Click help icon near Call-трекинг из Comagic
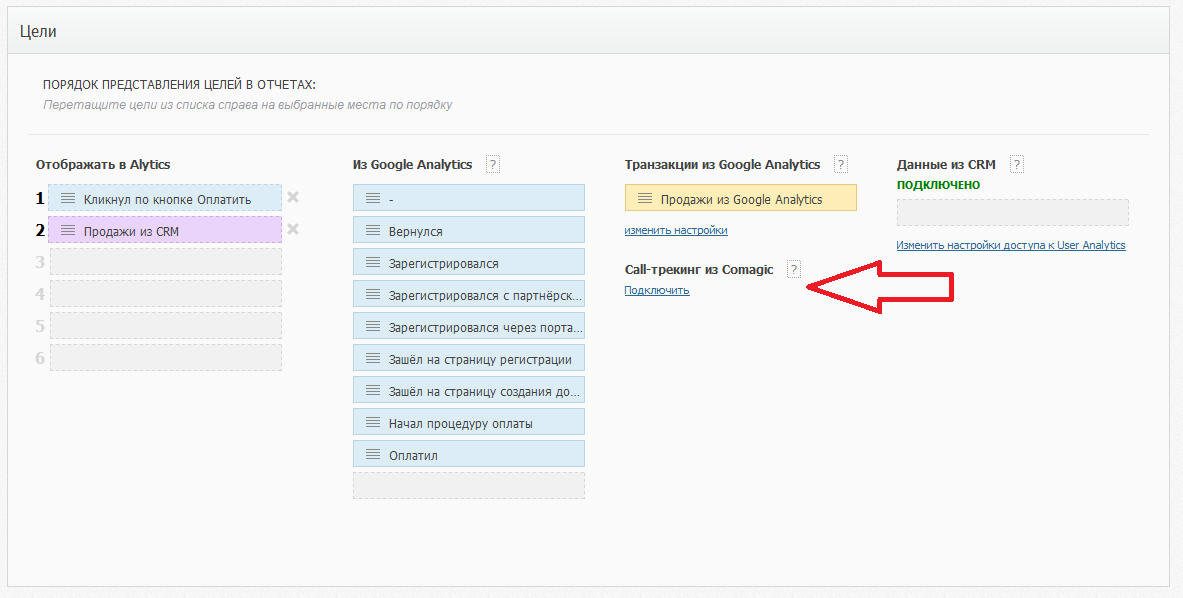This screenshot has height=598, width=1183. pyautogui.click(x=794, y=270)
